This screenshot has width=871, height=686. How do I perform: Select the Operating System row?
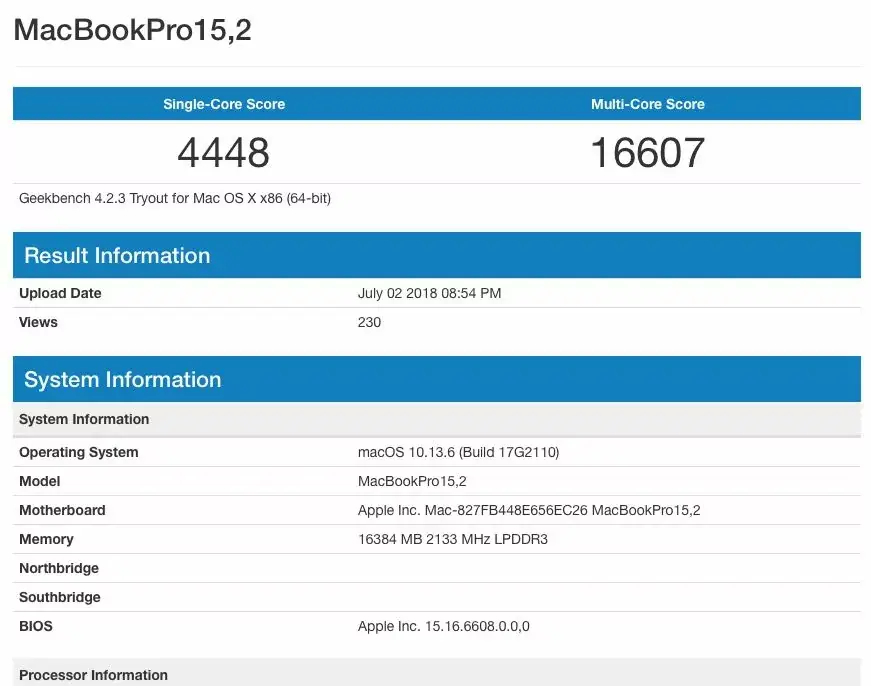pyautogui.click(x=78, y=452)
